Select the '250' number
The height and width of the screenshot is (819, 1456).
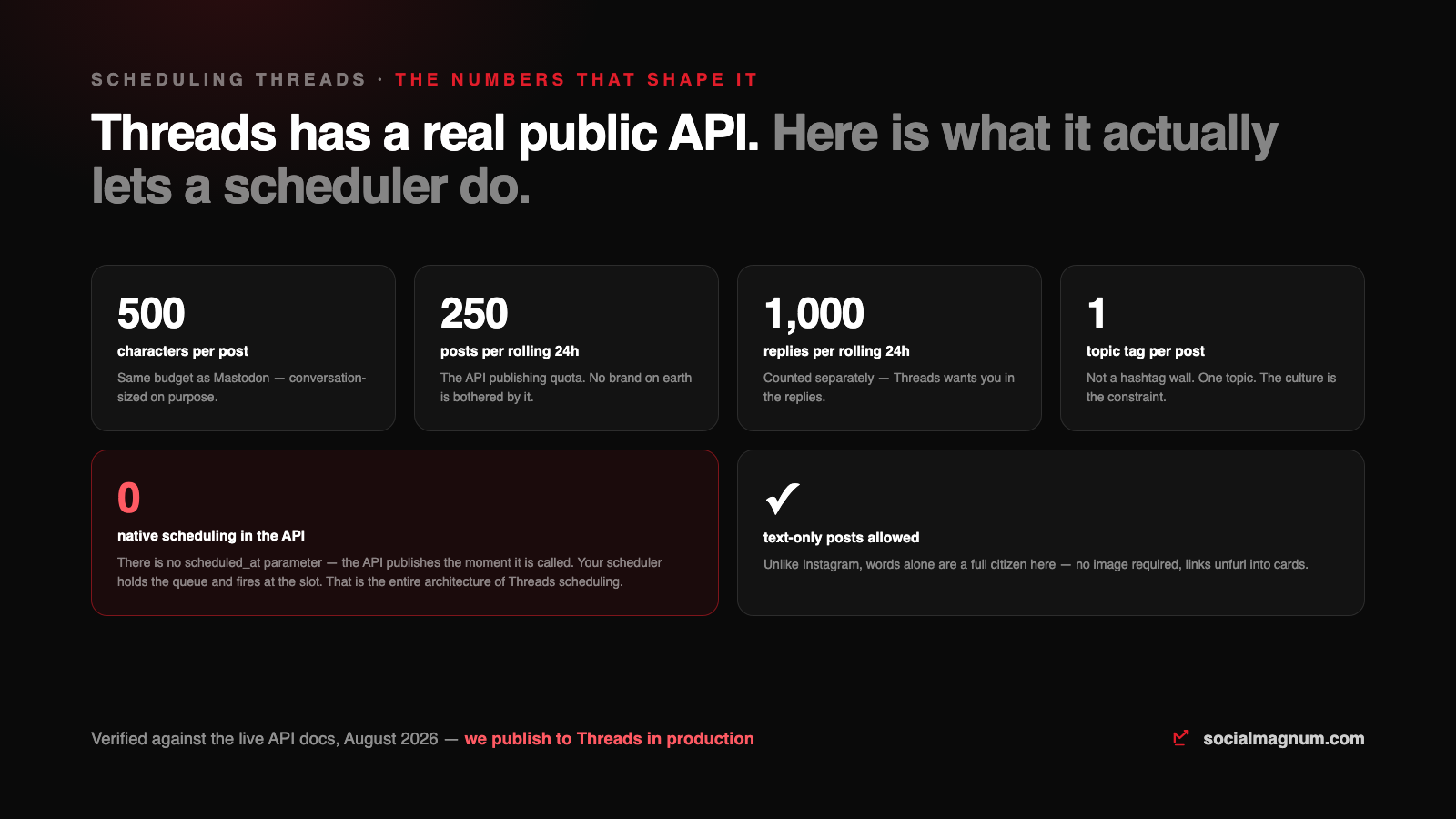(474, 314)
